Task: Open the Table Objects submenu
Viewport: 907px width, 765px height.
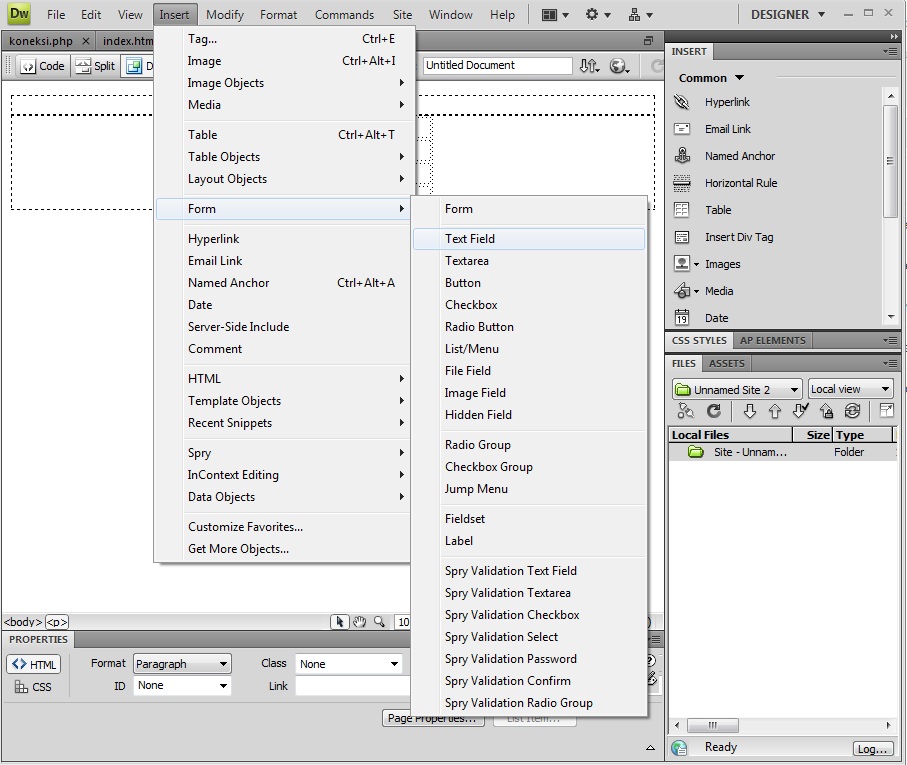Action: click(x=285, y=157)
